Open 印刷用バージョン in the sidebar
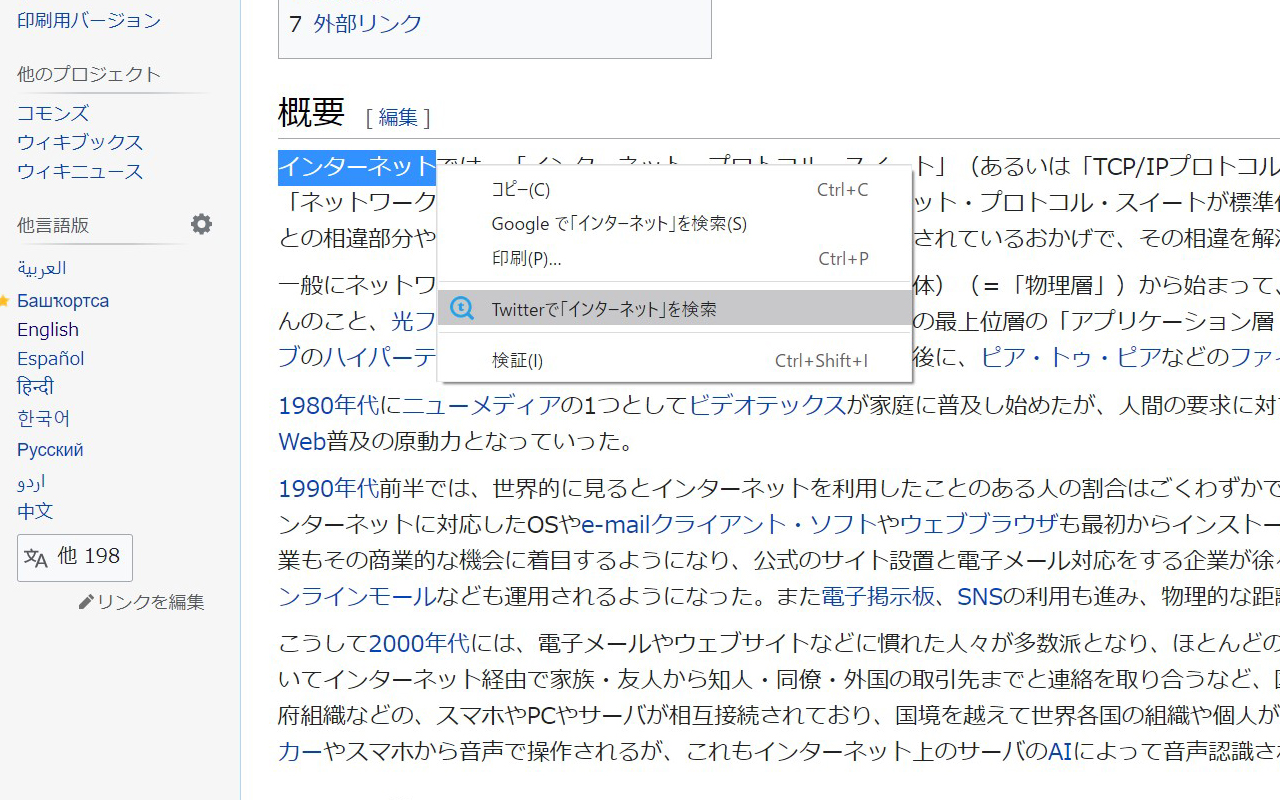Screen dimensions: 1280x800 click(x=89, y=20)
